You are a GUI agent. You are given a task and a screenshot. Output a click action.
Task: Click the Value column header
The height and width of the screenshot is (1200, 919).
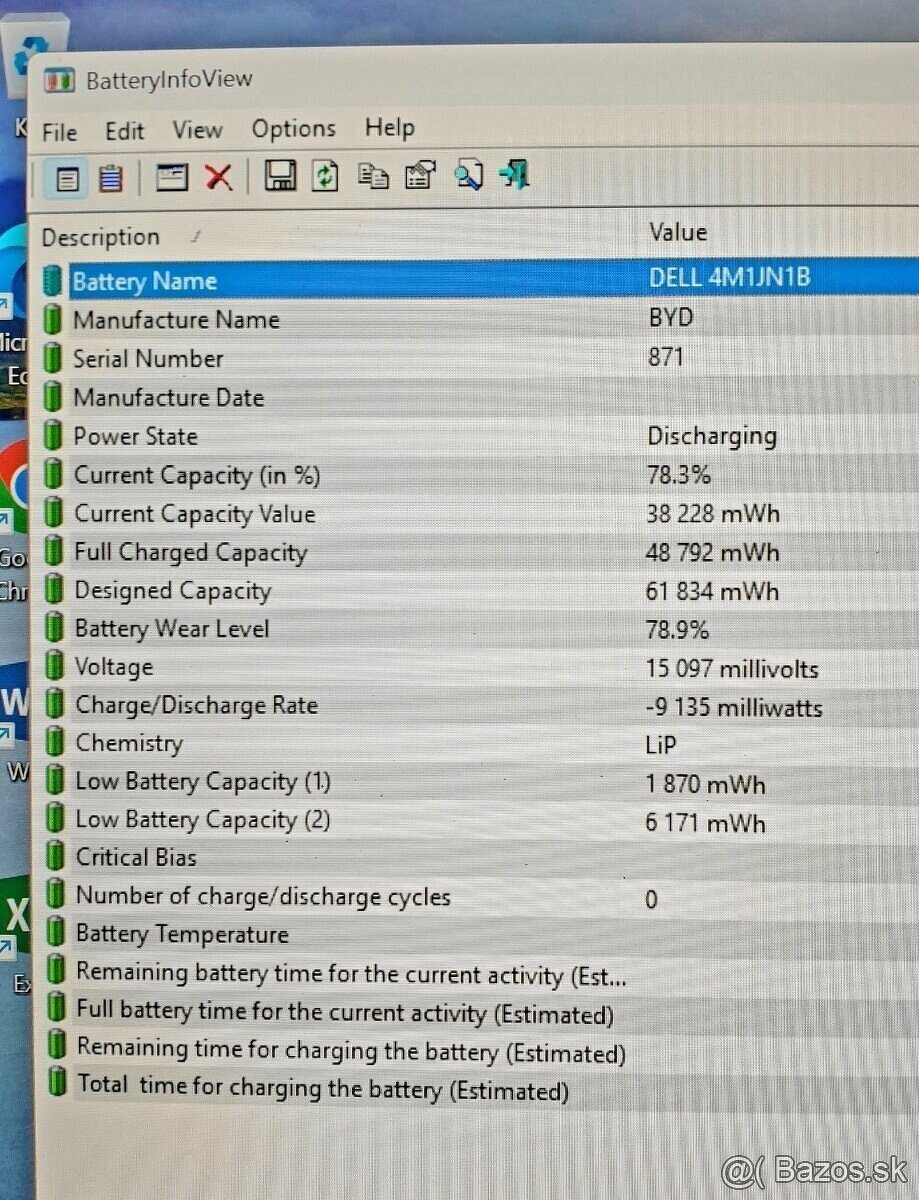[677, 232]
